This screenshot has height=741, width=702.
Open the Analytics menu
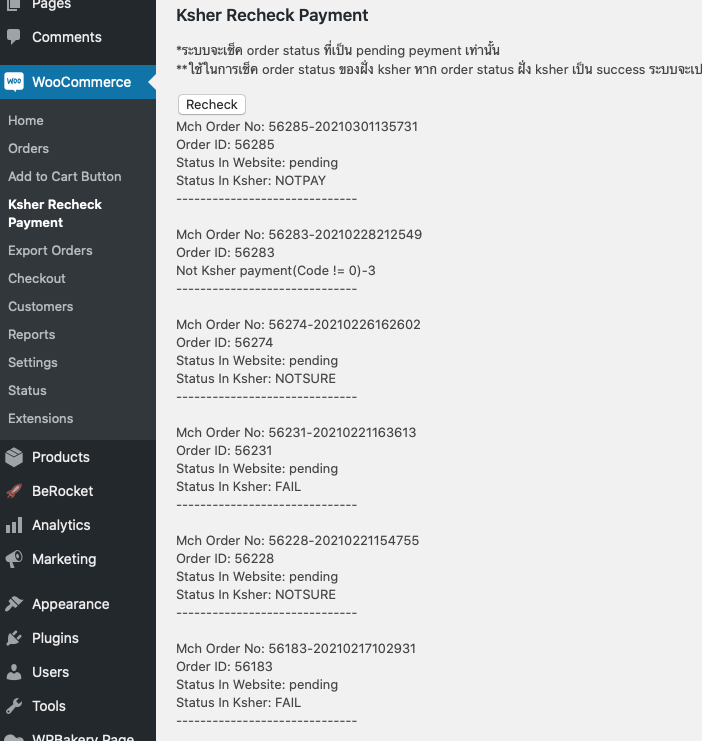tap(61, 525)
